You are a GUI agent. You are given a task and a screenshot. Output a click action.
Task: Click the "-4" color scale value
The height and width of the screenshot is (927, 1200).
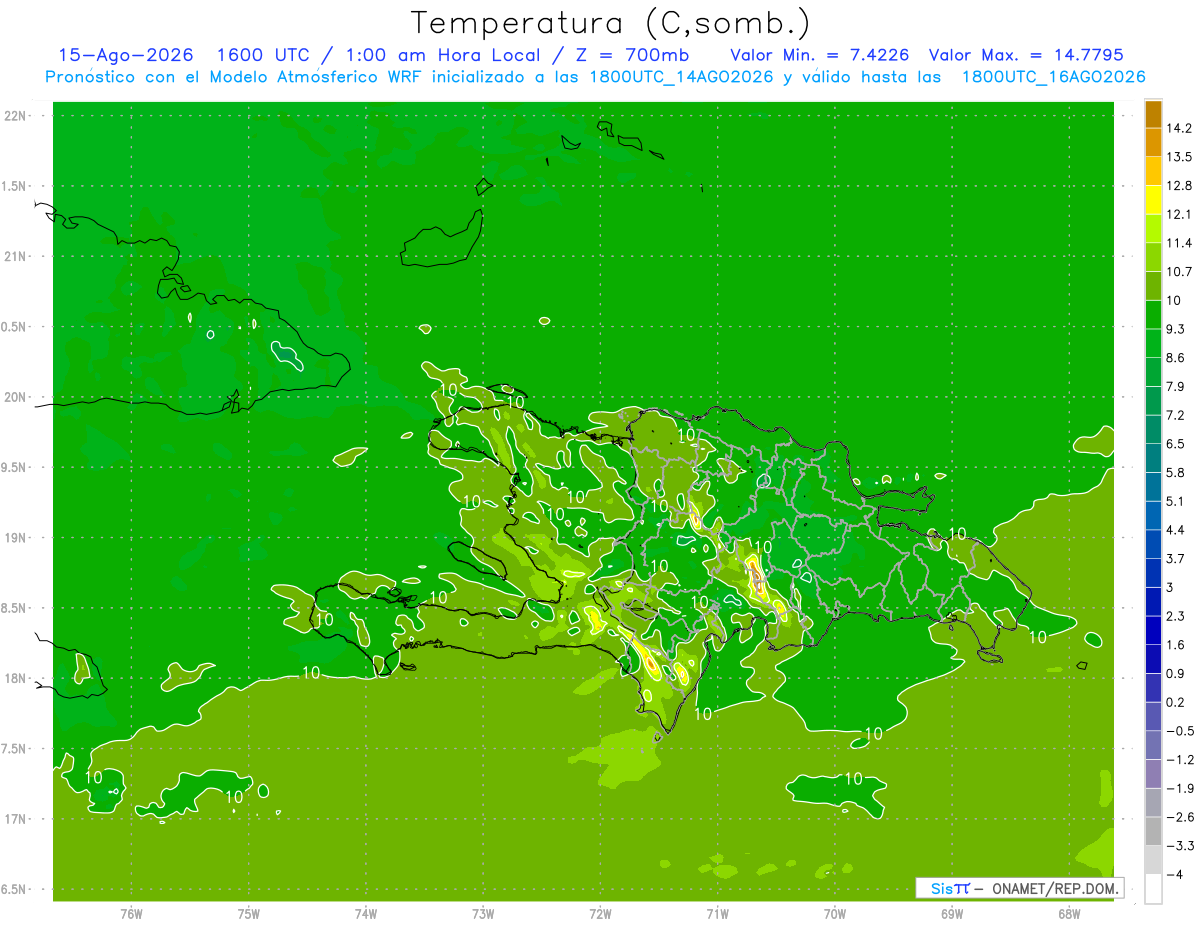[1174, 875]
